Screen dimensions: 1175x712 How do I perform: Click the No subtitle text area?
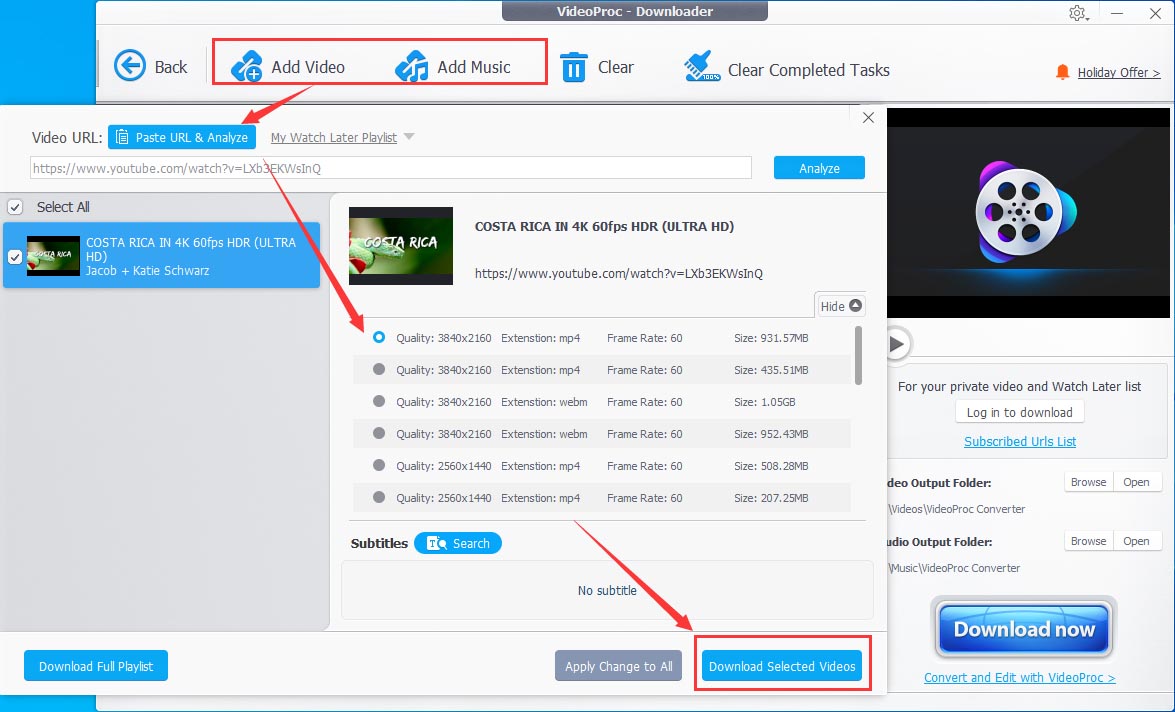[x=607, y=591]
